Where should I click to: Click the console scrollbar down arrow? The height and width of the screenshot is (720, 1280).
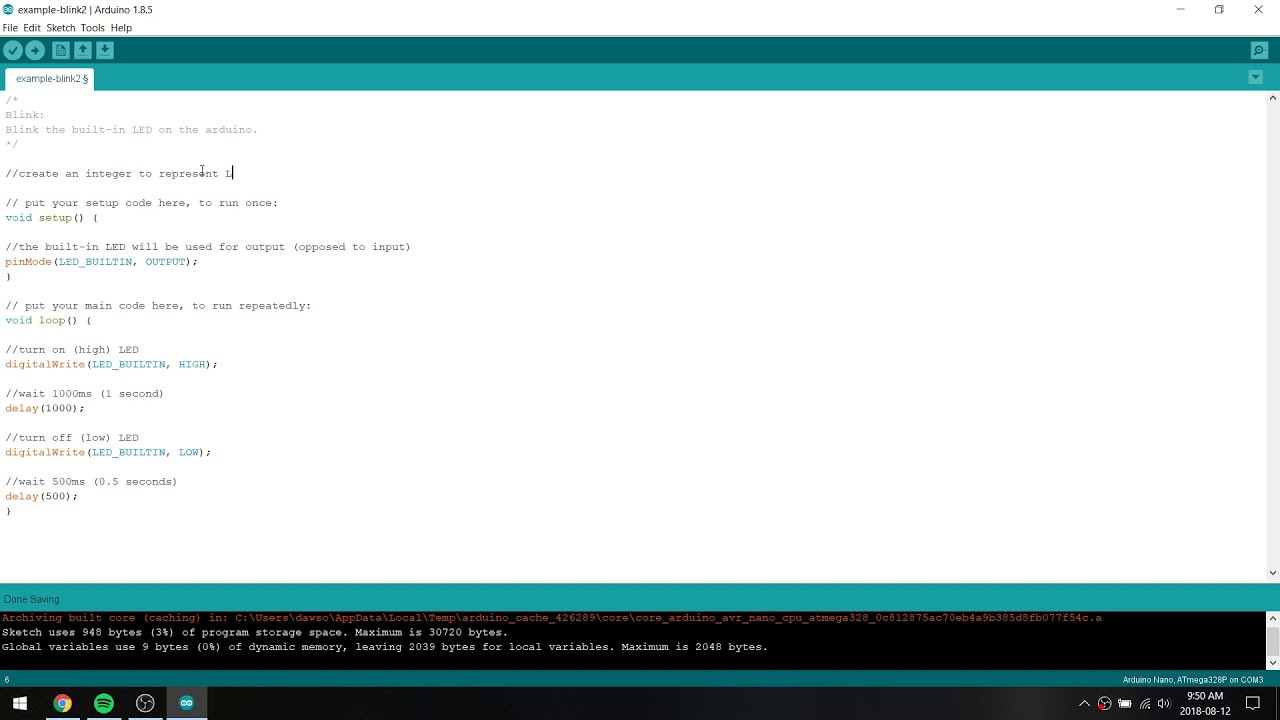tap(1273, 662)
